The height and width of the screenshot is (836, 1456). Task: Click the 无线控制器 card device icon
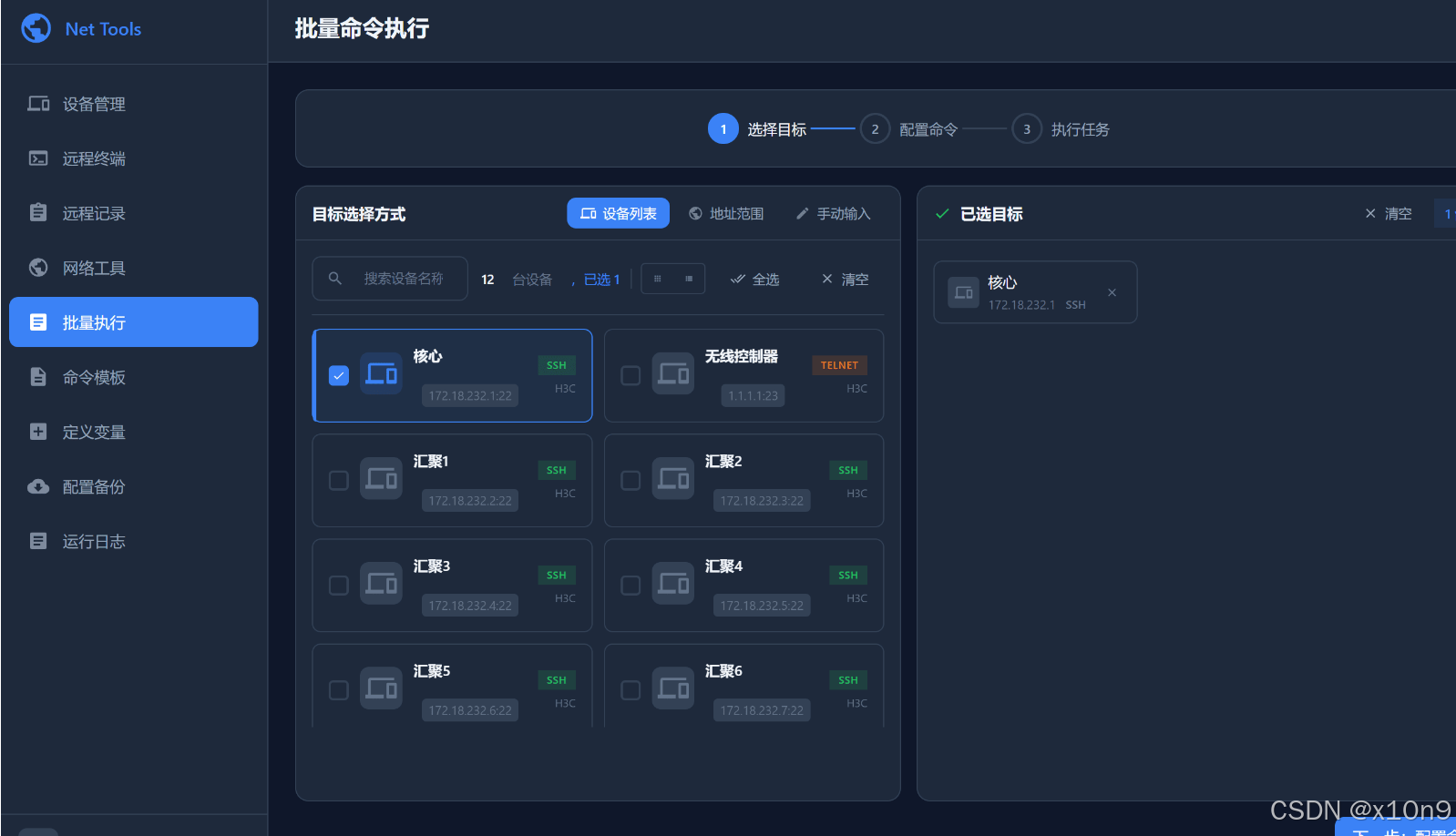[x=673, y=373]
